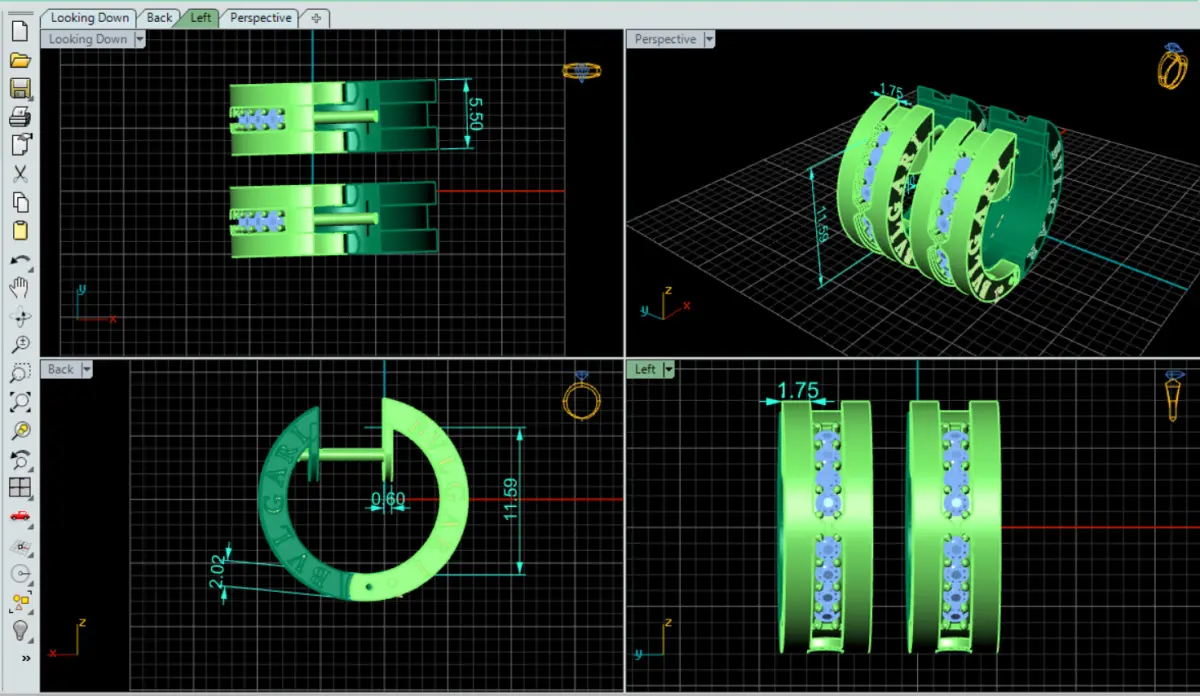Open a file with the folder icon
The width and height of the screenshot is (1200, 696).
19,59
